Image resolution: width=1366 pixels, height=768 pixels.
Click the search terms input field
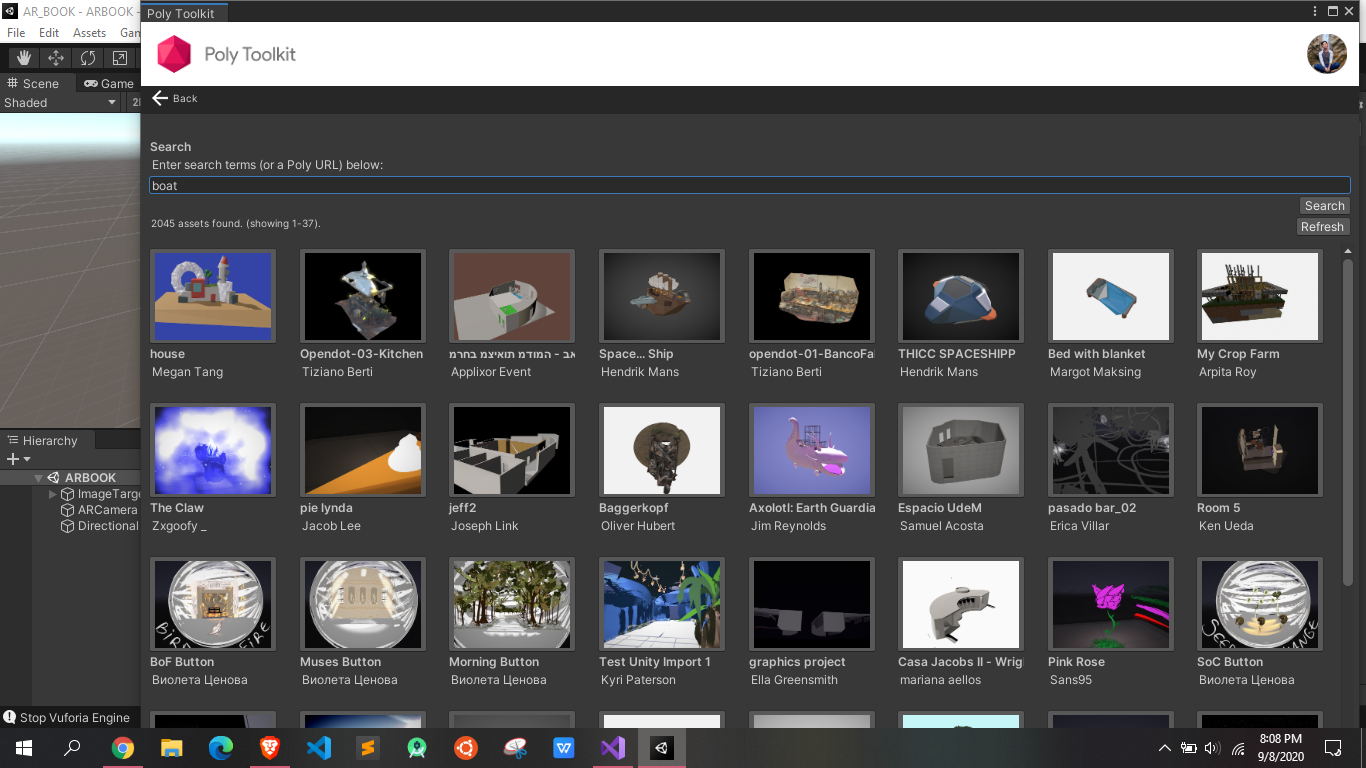(750, 185)
